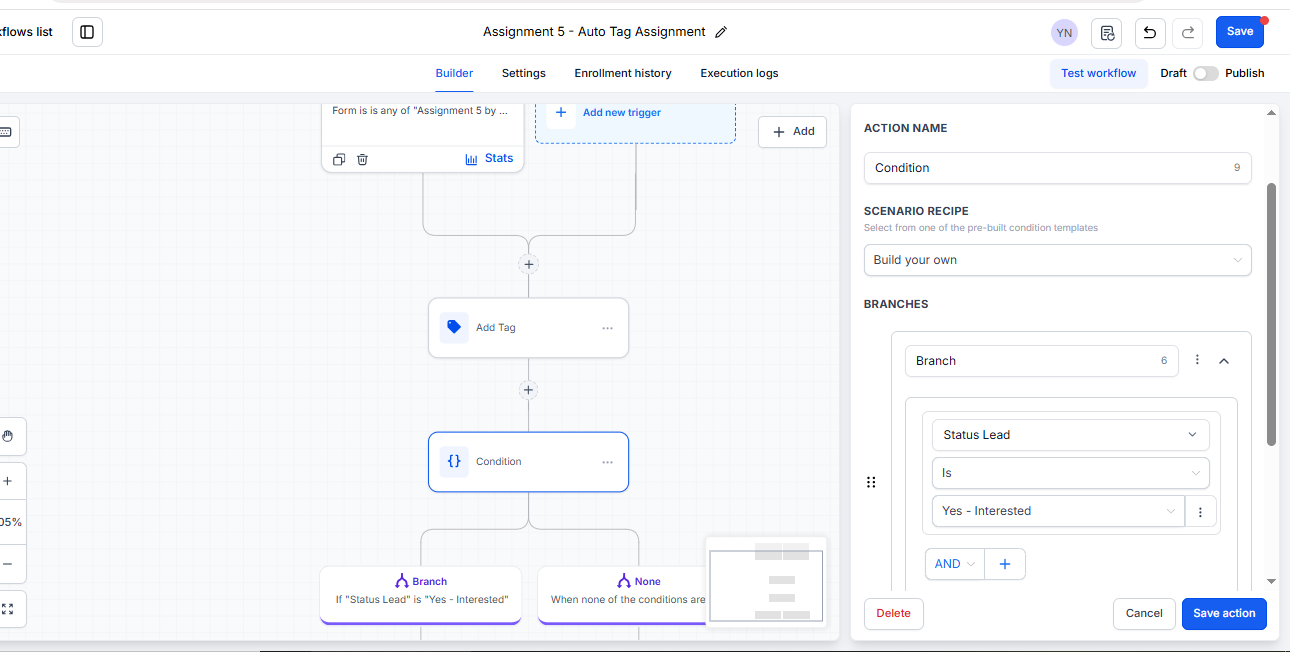Image resolution: width=1290 pixels, height=652 pixels.
Task: Add another condition with plus button
Action: 1005,564
